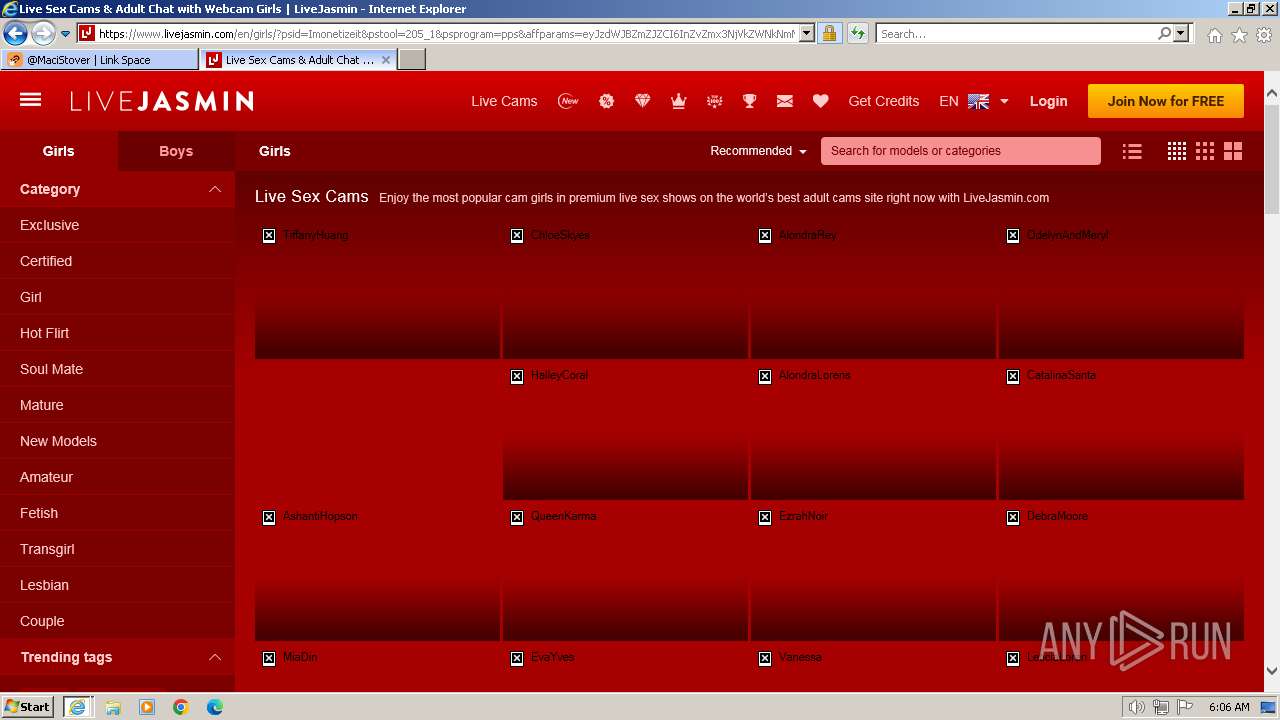Viewport: 1280px width, 720px height.
Task: Open the trophy awards icon
Action: [x=749, y=101]
